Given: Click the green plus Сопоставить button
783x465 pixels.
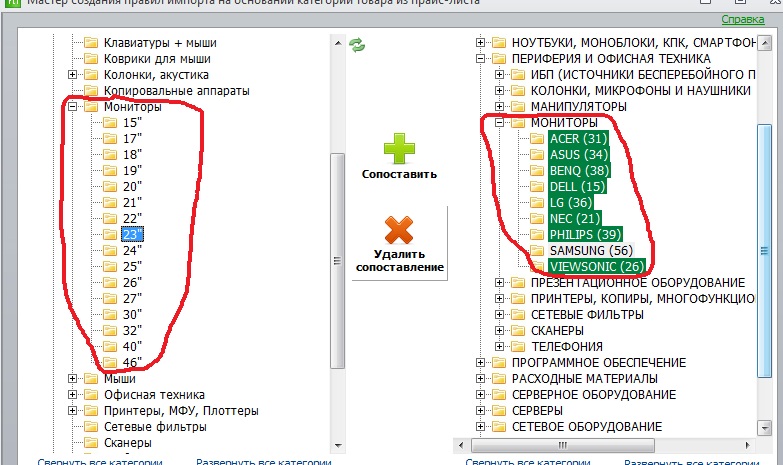Looking at the screenshot, I should [399, 156].
